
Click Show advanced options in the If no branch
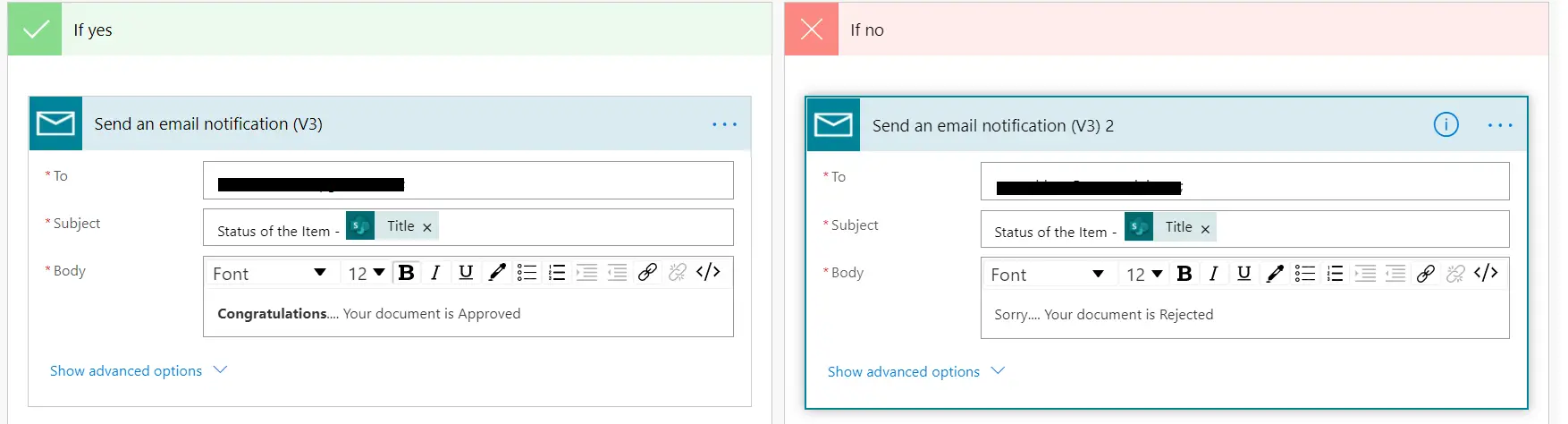[x=916, y=371]
